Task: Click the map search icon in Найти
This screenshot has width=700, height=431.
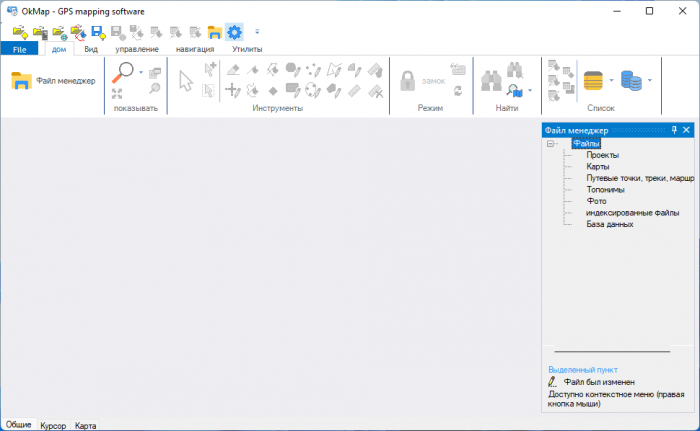Action: 515,91
